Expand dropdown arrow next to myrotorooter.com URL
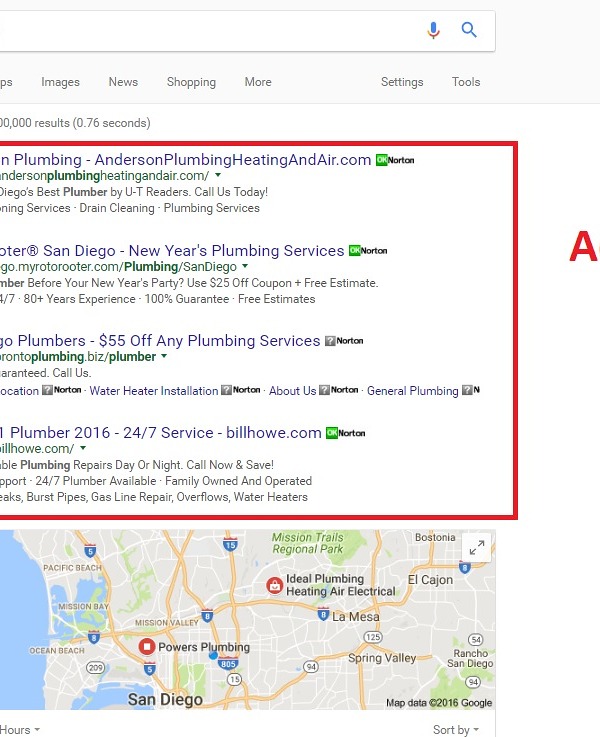The width and height of the screenshot is (600, 737). [245, 266]
